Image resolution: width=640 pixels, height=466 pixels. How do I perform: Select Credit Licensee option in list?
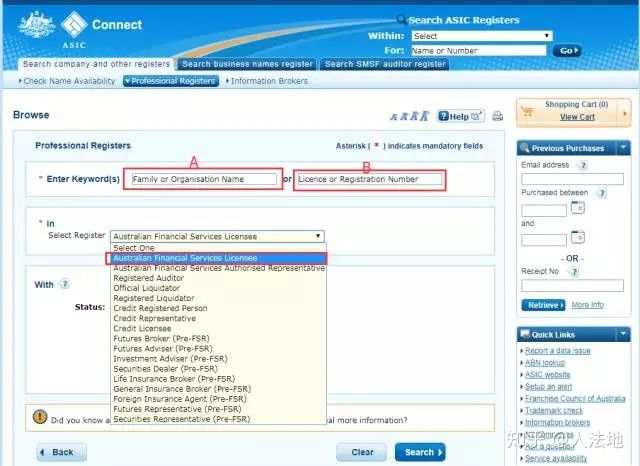pos(142,328)
